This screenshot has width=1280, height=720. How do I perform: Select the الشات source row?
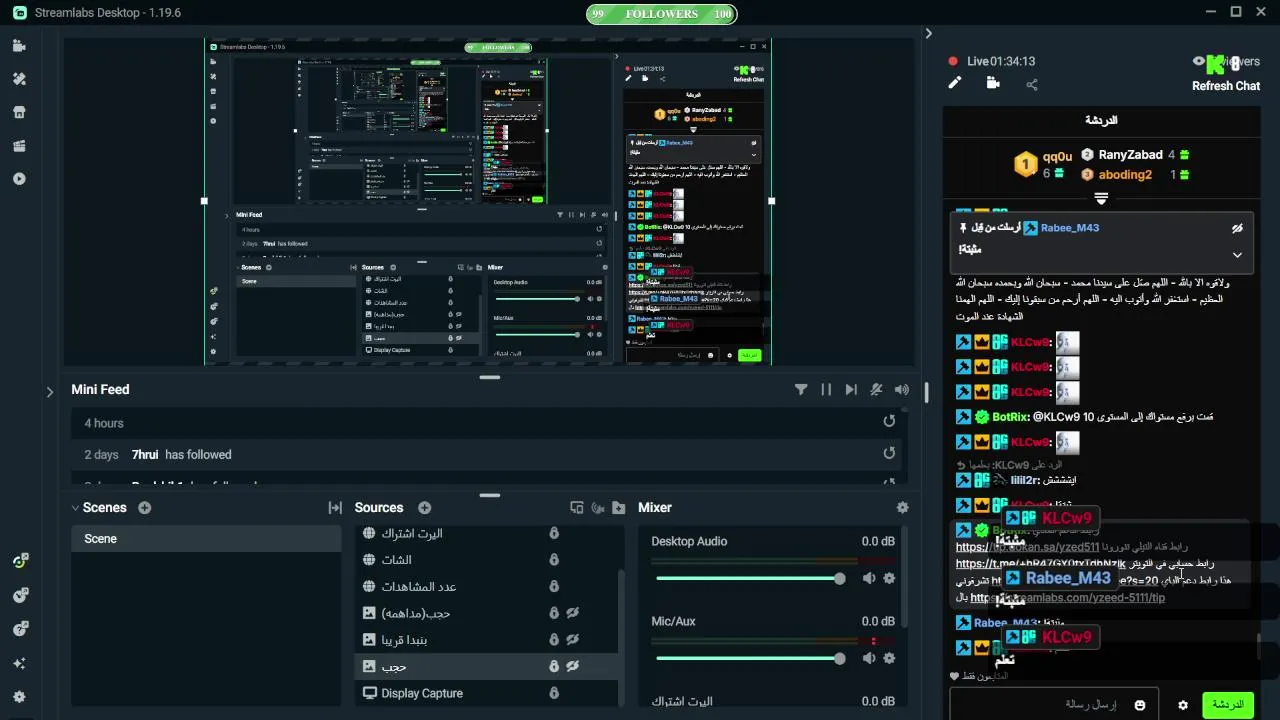[487, 560]
